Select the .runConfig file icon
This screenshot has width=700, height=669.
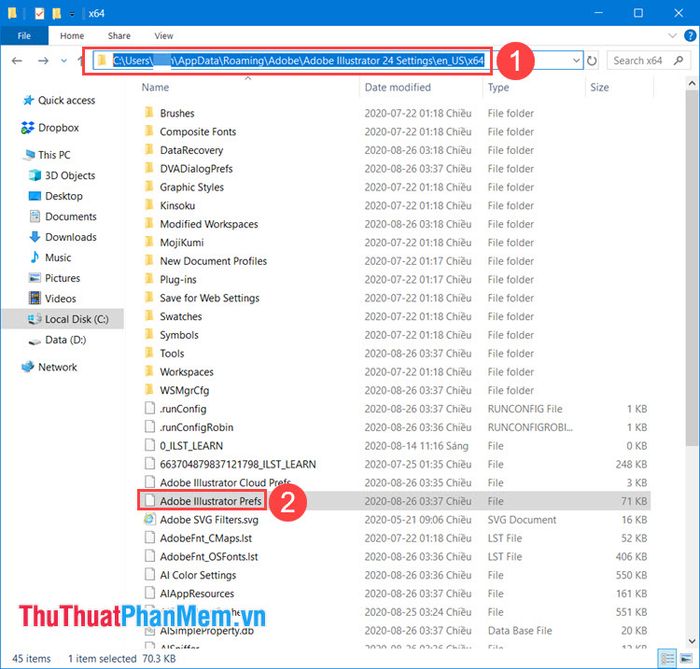click(x=150, y=408)
